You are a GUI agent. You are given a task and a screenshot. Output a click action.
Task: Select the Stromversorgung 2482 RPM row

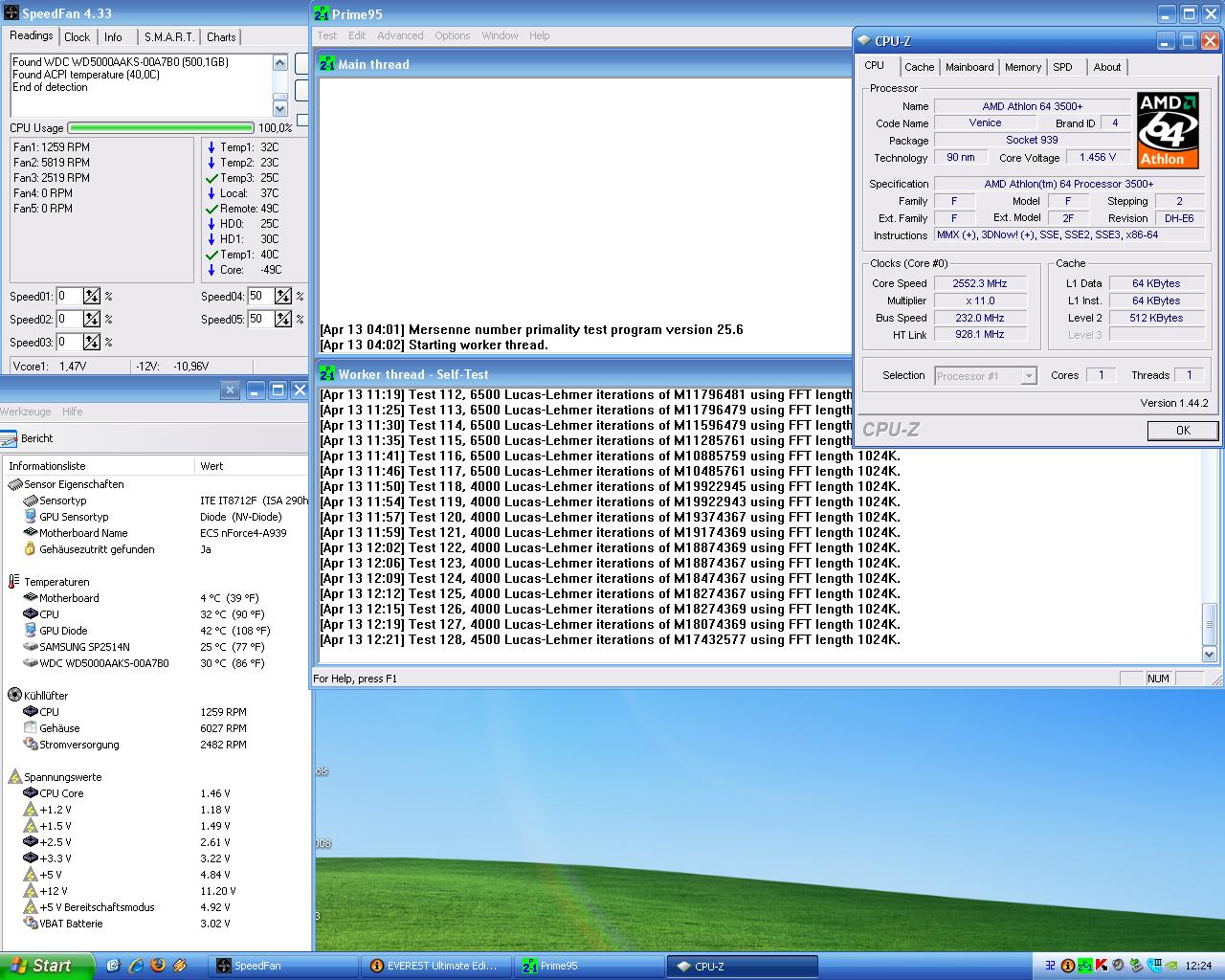point(155,745)
